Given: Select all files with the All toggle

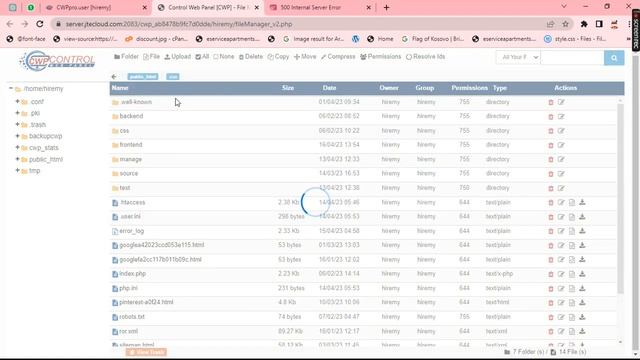Looking at the screenshot, I should [x=202, y=57].
